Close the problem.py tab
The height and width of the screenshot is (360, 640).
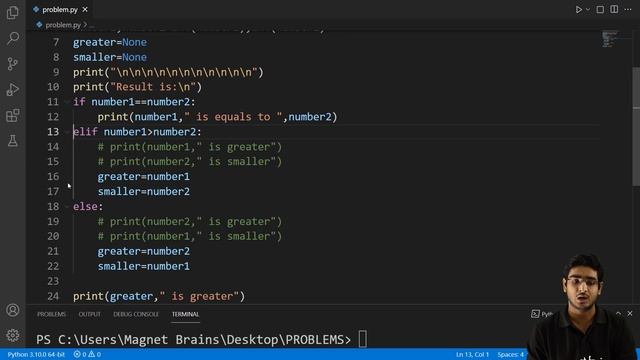(85, 9)
